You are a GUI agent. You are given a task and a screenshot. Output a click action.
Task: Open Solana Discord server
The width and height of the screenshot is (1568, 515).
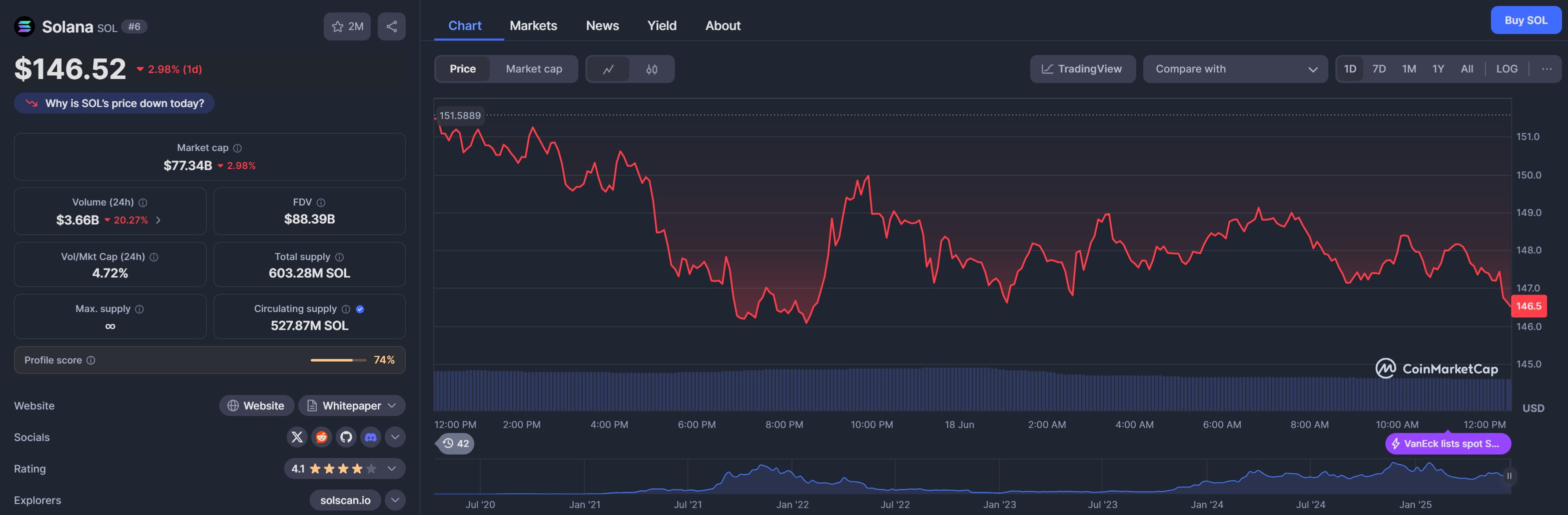tap(371, 437)
